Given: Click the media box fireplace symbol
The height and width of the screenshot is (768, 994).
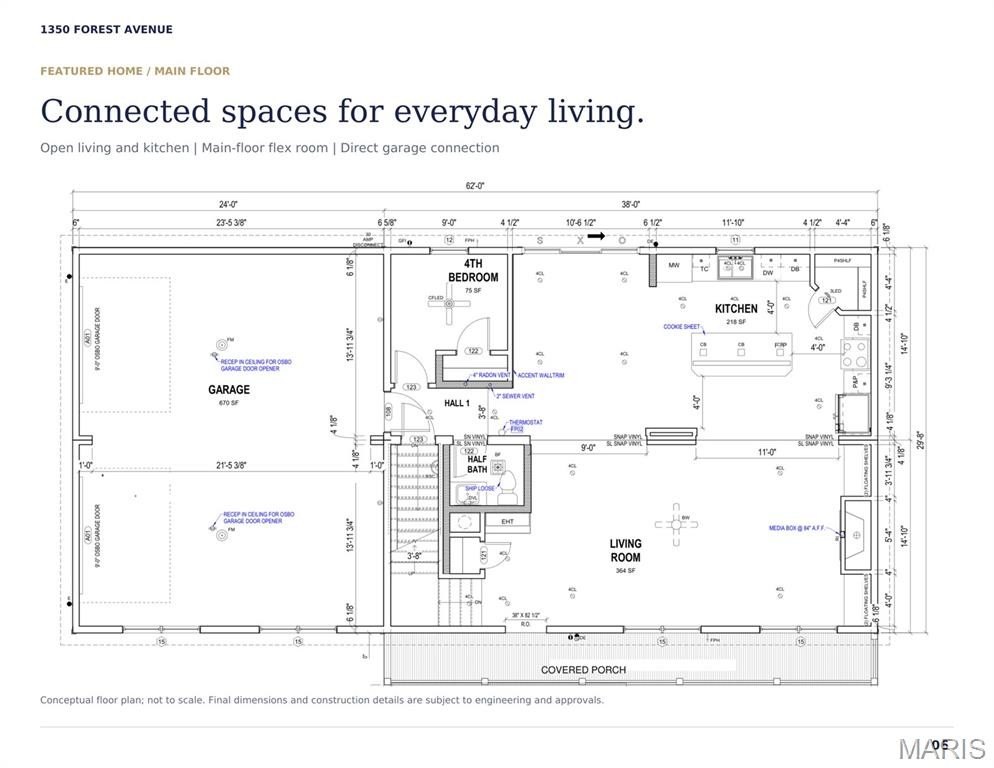Looking at the screenshot, I should (857, 535).
